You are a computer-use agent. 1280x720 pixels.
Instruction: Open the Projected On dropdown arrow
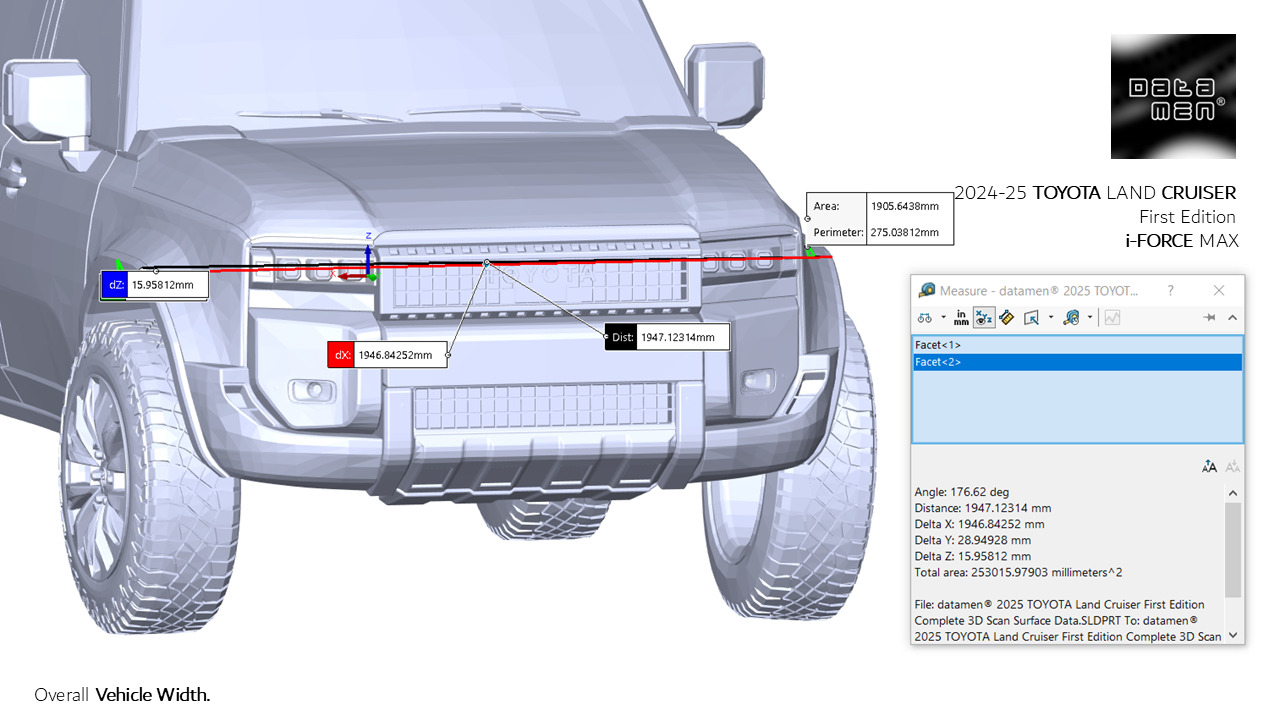point(1051,318)
